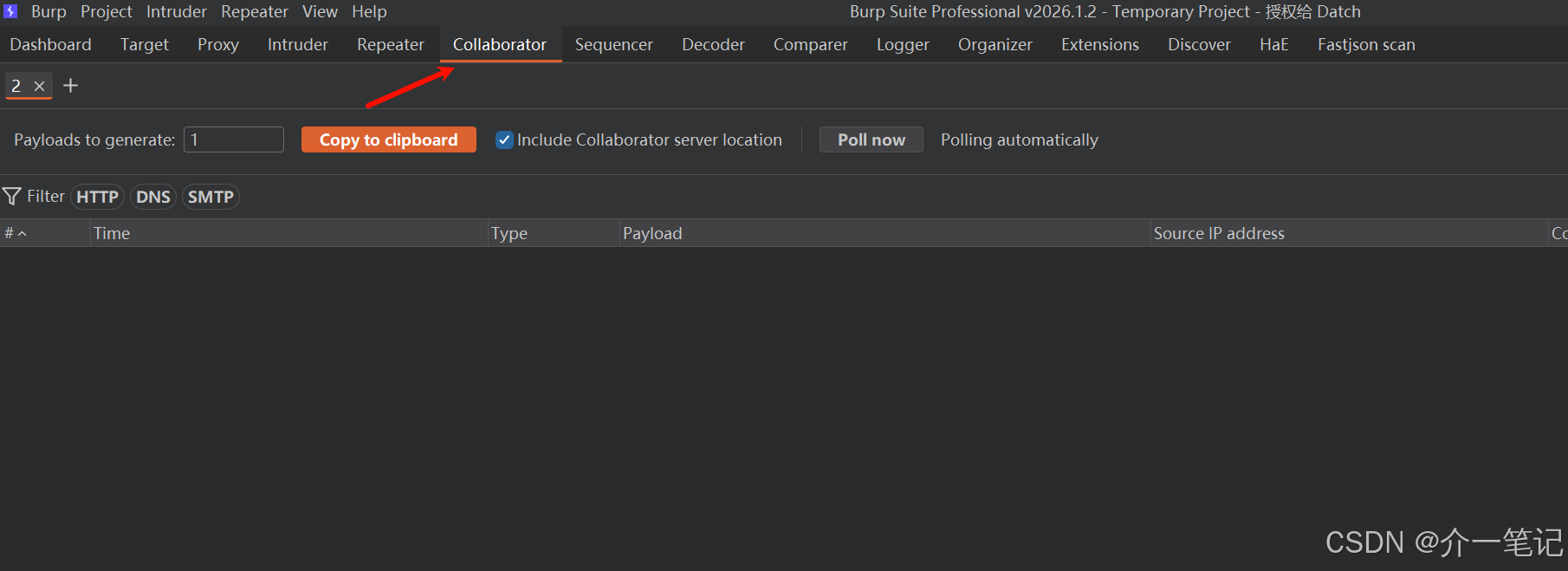
Task: Switch to the Logger tab
Action: [903, 44]
